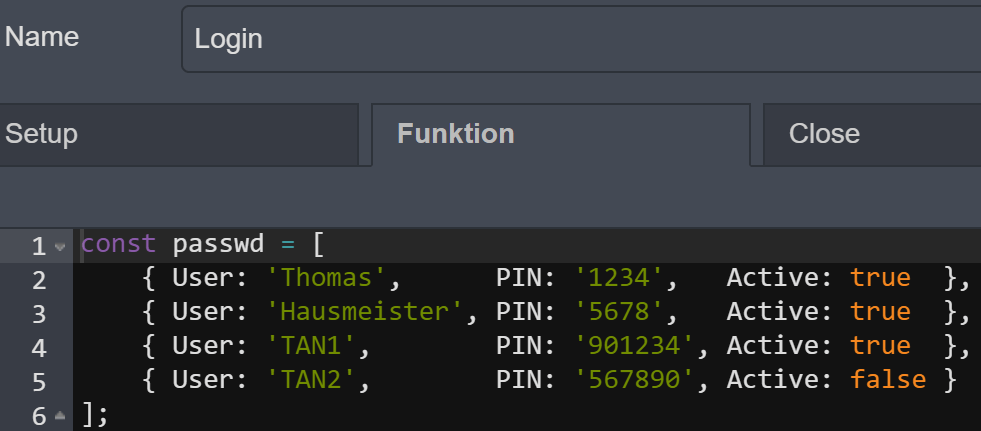Click the false value for TAN2's Active
Viewport: 981px width, 431px height.
pos(887,381)
